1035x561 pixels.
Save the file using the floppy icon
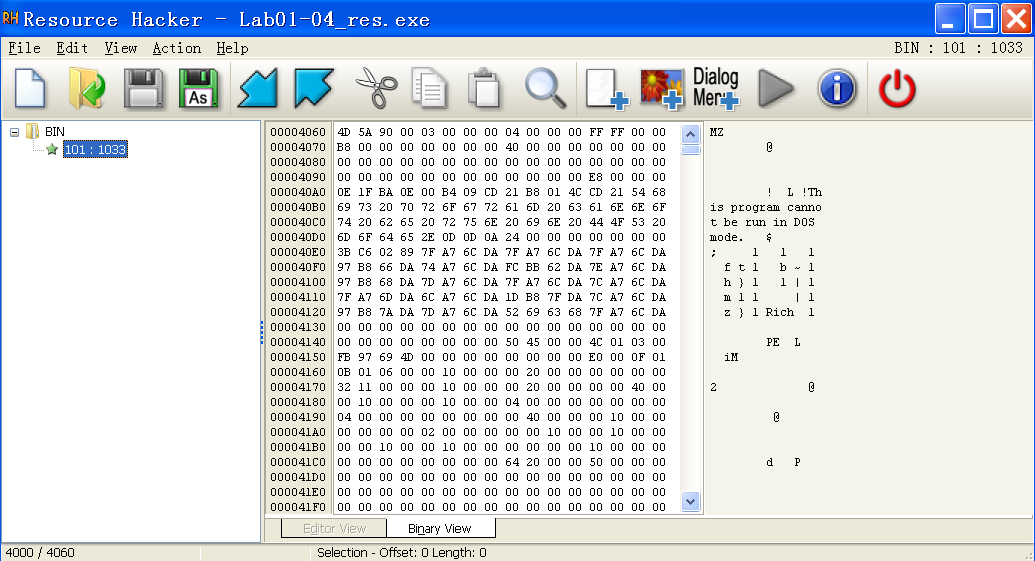[143, 88]
